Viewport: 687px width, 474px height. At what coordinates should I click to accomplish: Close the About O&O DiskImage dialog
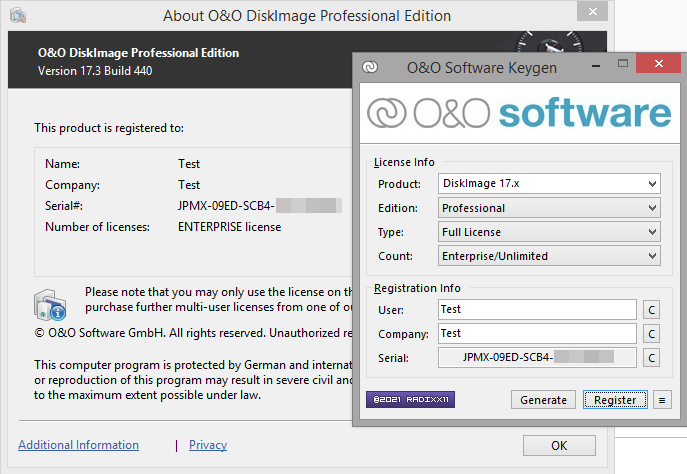point(592,12)
